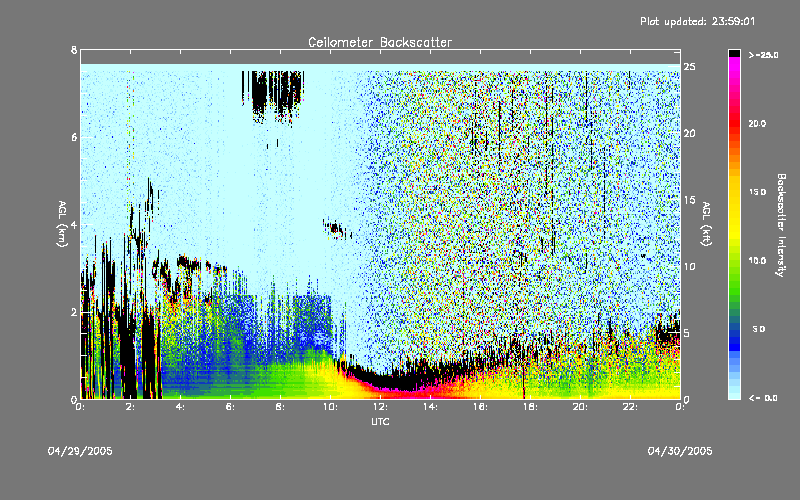Image resolution: width=800 pixels, height=500 pixels.
Task: Select the '15' kft altitude tick
Action: (x=689, y=200)
